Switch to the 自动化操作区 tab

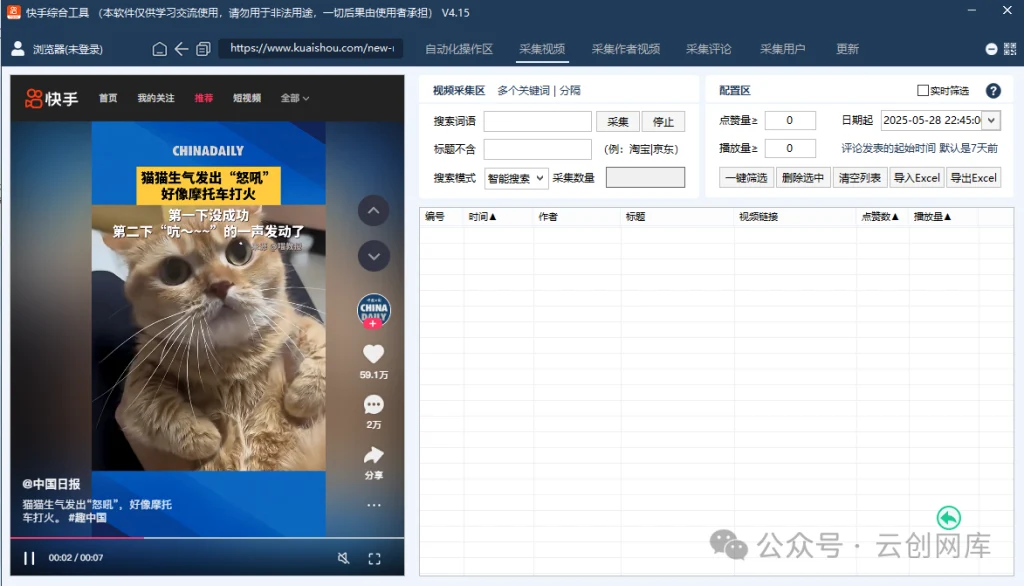[458, 49]
